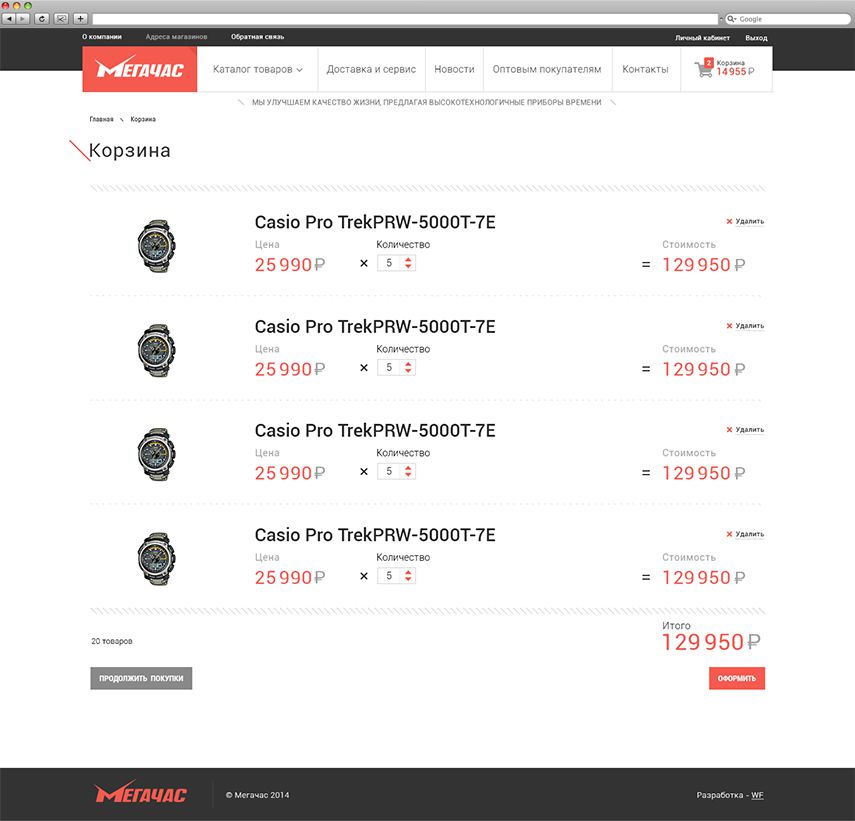Open the Доставка и сервис menu item

371,69
